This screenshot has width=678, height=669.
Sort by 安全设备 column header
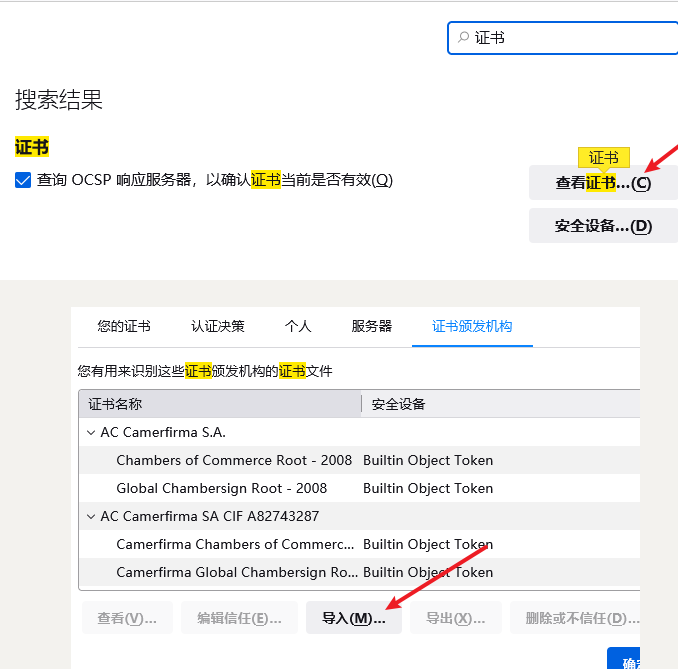pos(501,404)
